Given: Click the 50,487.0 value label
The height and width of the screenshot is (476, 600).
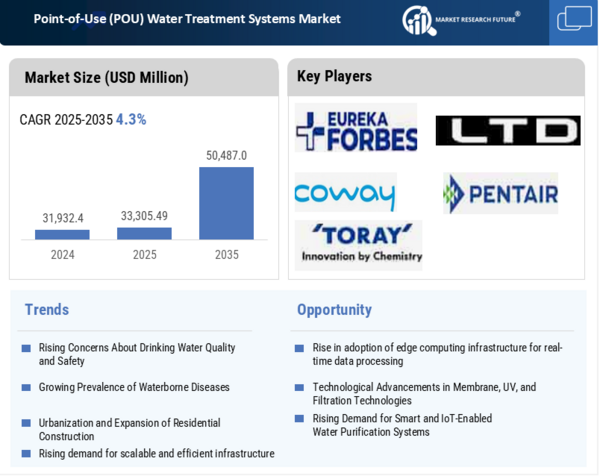Looking at the screenshot, I should point(226,155).
